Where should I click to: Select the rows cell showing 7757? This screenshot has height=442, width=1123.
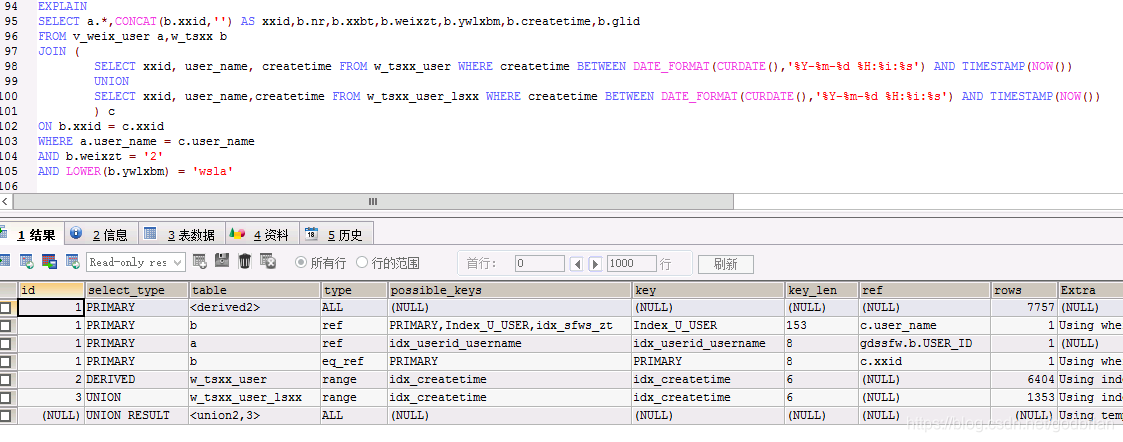click(1024, 307)
